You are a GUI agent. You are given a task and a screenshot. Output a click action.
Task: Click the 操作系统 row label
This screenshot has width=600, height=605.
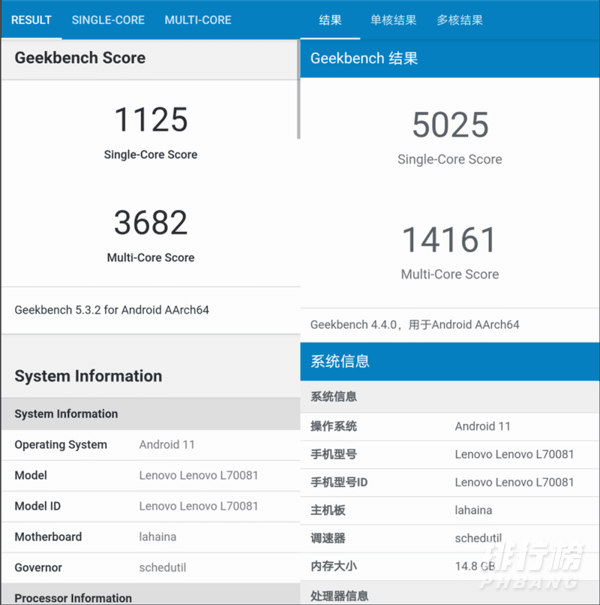click(x=334, y=426)
